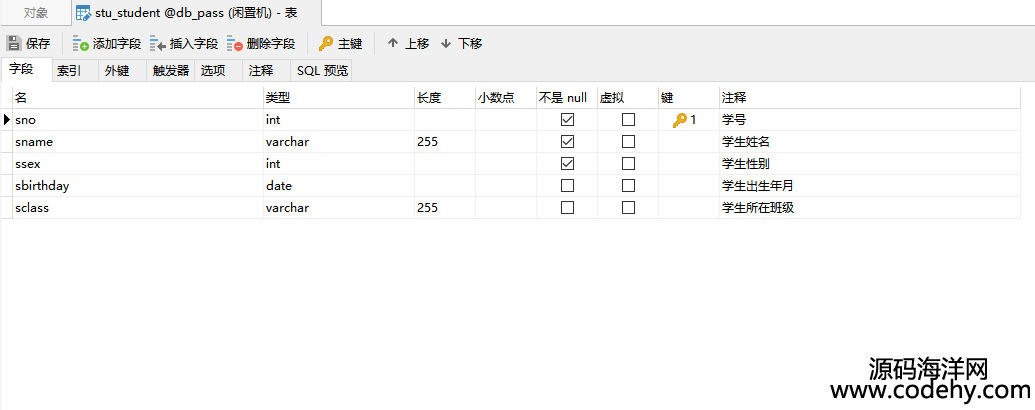Image resolution: width=1035 pixels, height=410 pixels.
Task: Switch to the 对象 objects tab
Action: [36, 13]
